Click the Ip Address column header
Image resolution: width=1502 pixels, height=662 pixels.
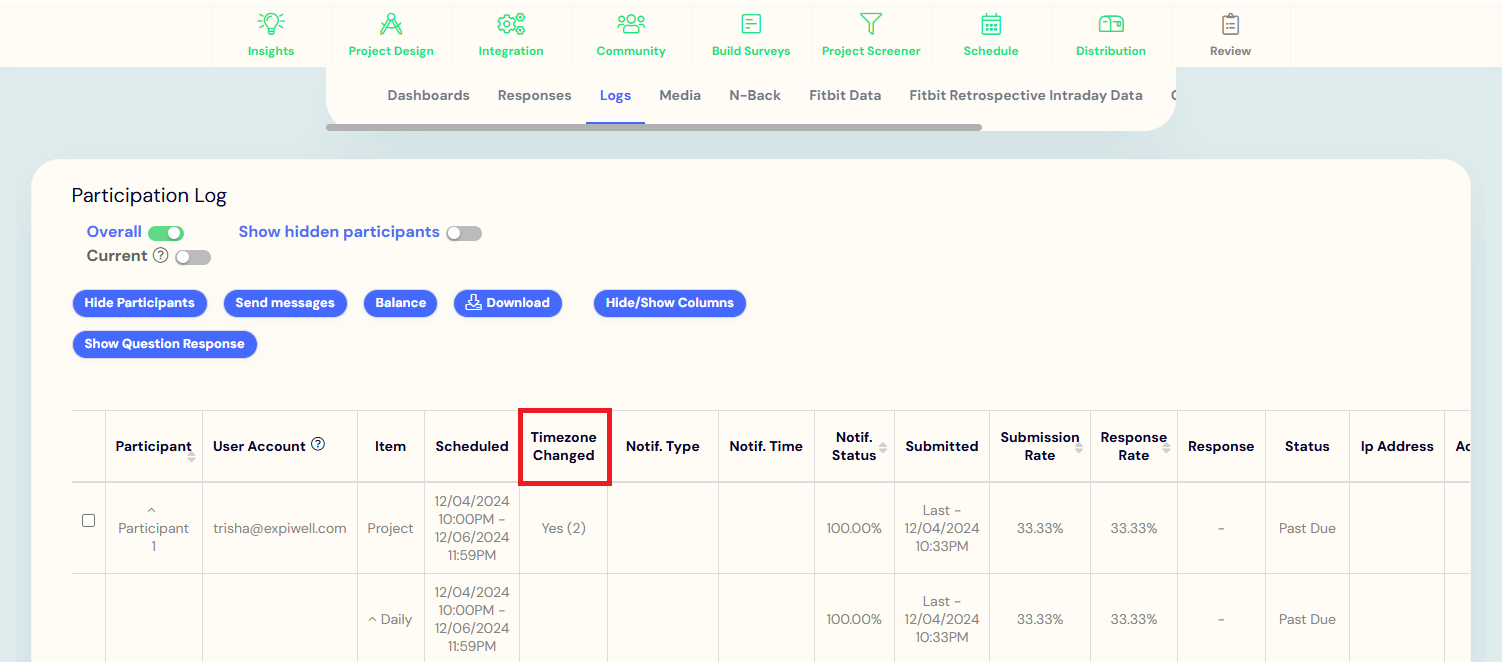click(1397, 446)
